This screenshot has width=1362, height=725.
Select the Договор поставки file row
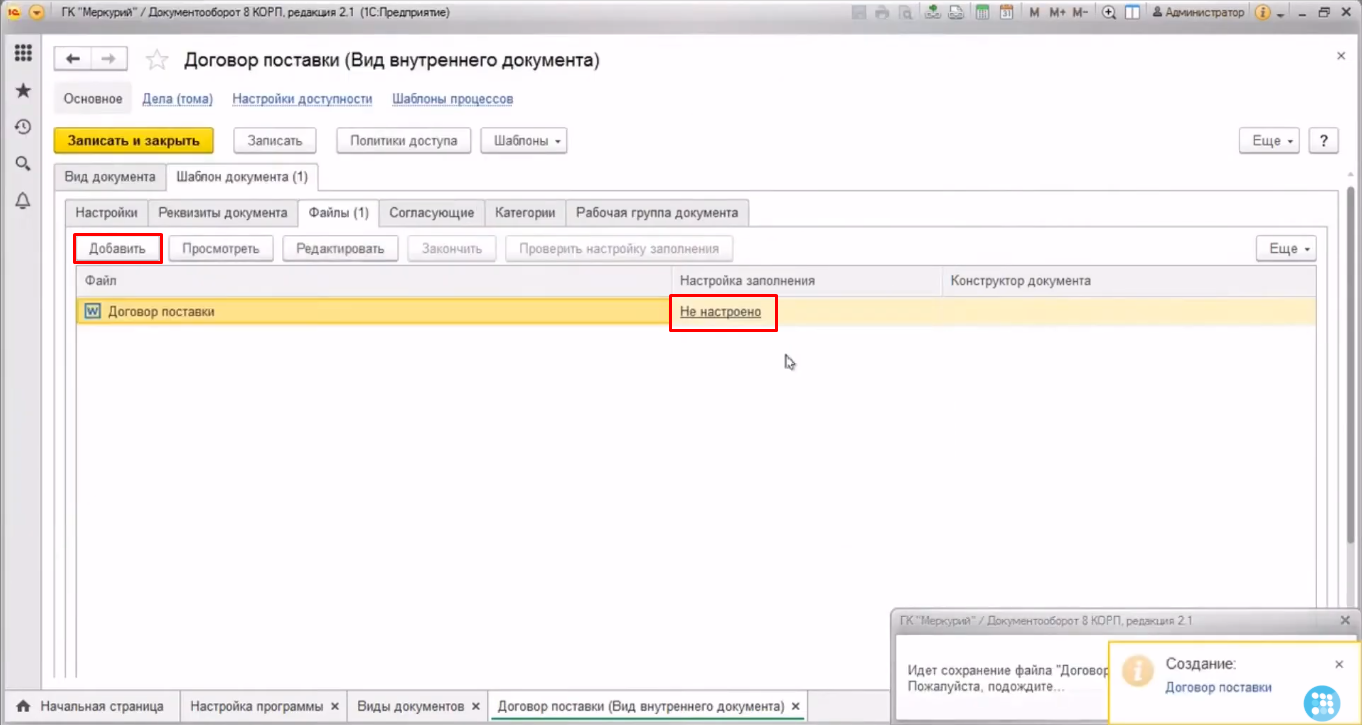(696, 312)
